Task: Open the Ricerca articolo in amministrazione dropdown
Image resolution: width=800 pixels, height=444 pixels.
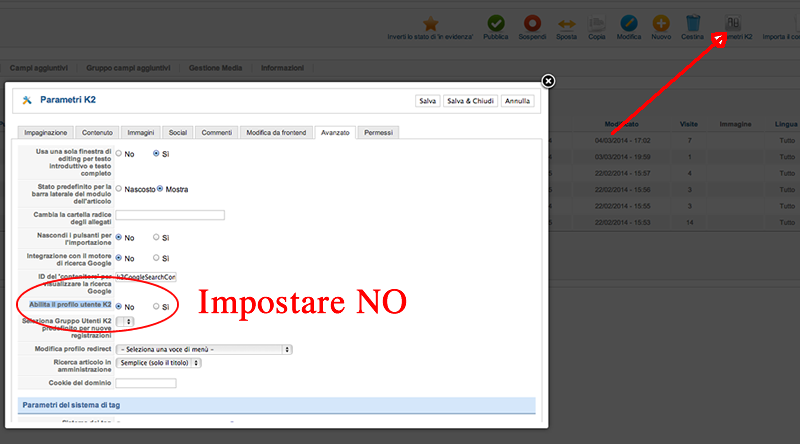Action: [159, 363]
